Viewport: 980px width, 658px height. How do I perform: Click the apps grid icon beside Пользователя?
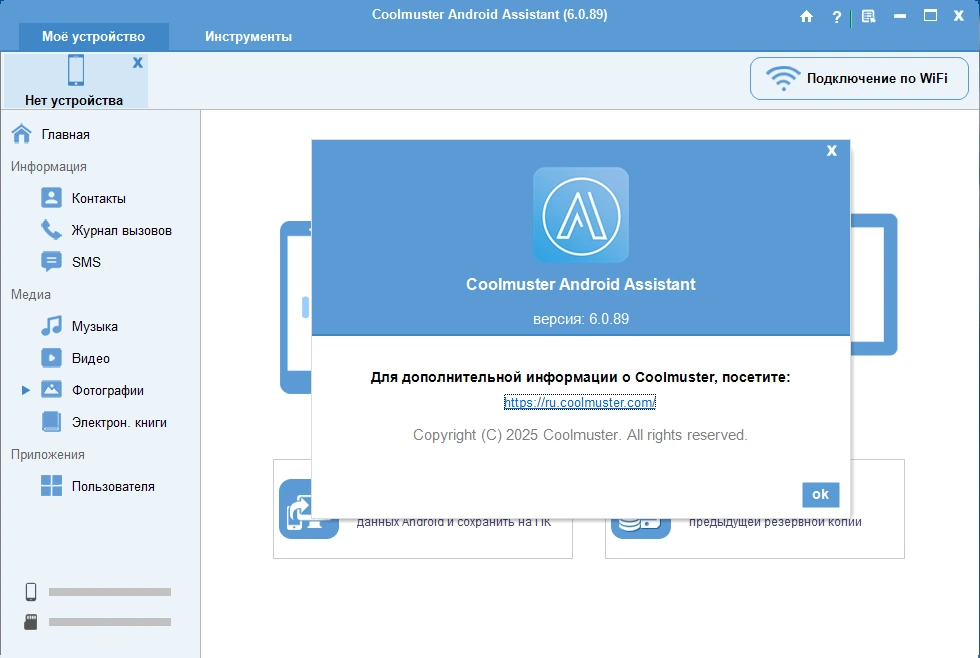coord(51,486)
